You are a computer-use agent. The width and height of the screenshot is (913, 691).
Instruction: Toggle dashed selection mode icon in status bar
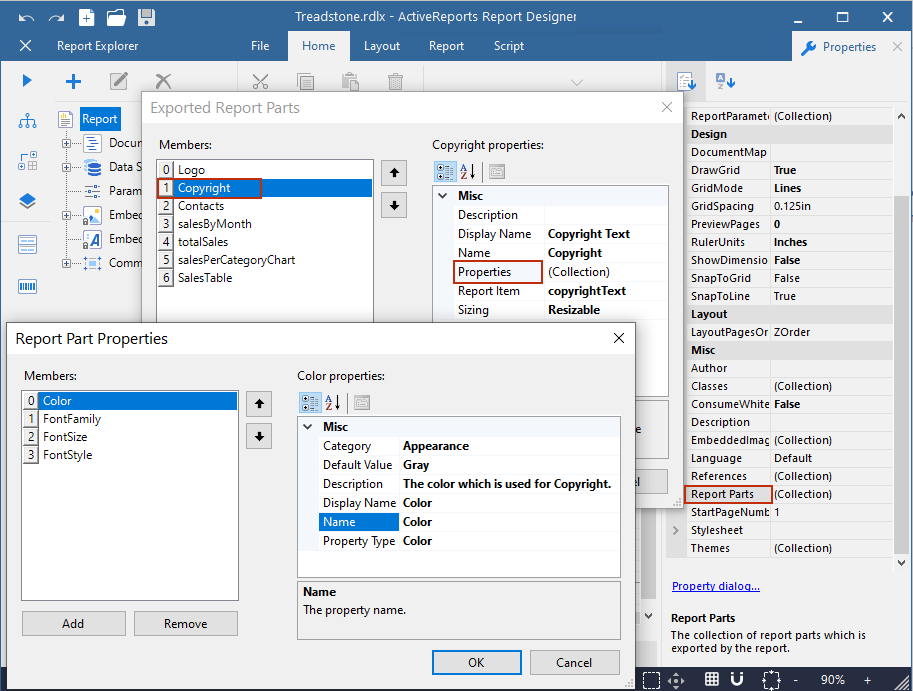[x=652, y=679]
